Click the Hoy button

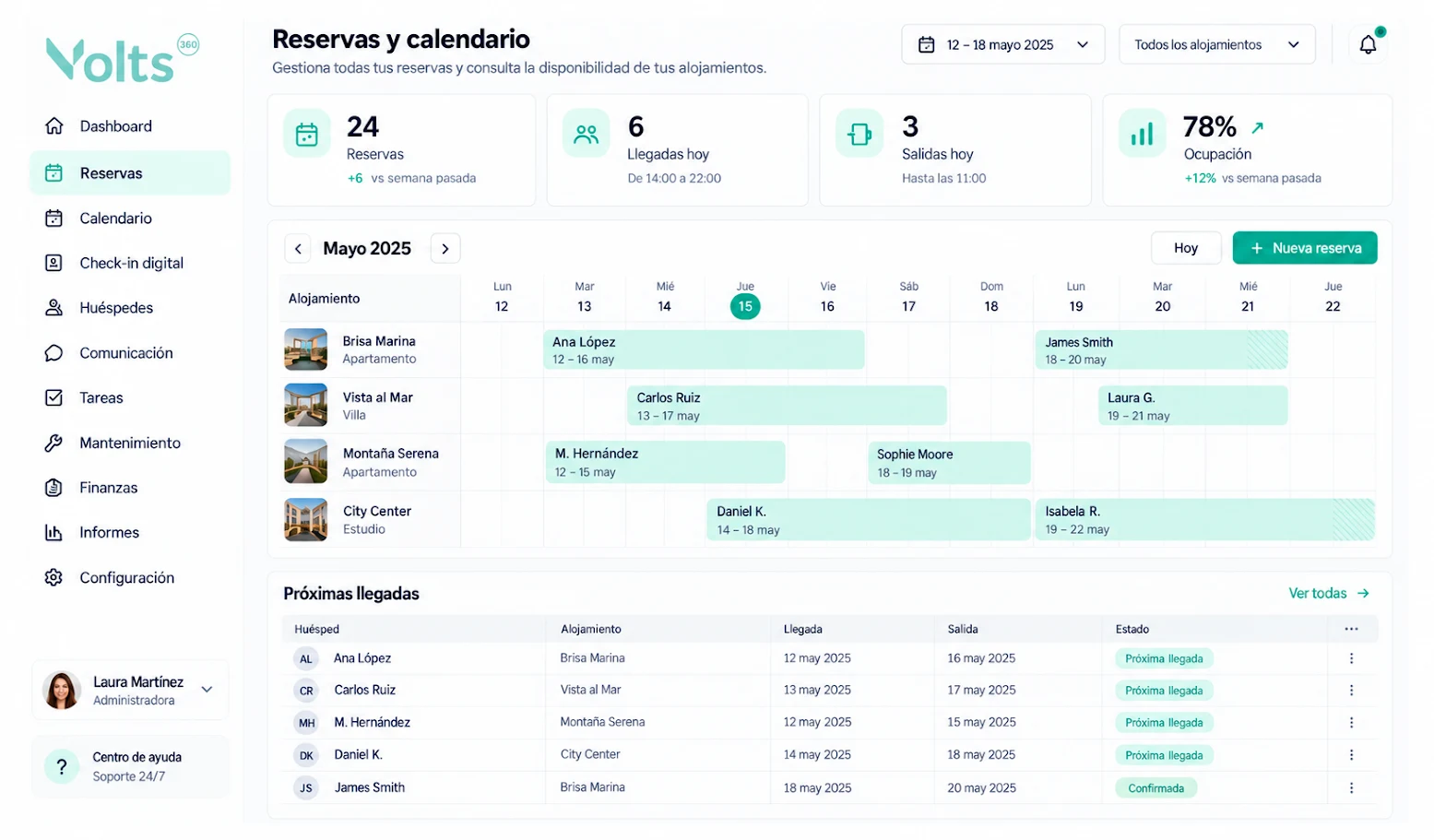(x=1186, y=248)
